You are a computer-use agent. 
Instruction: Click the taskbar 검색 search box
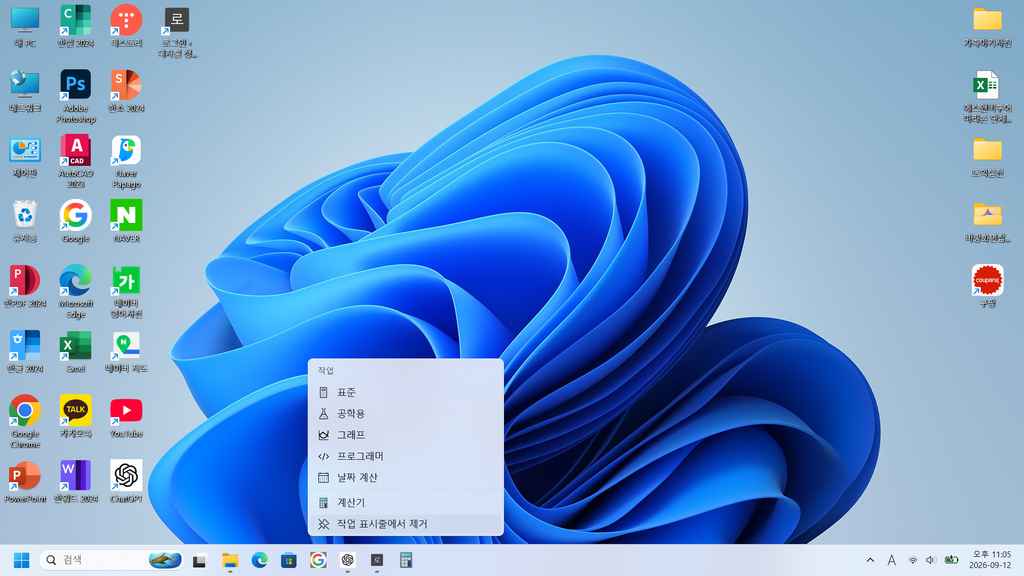tap(111, 560)
